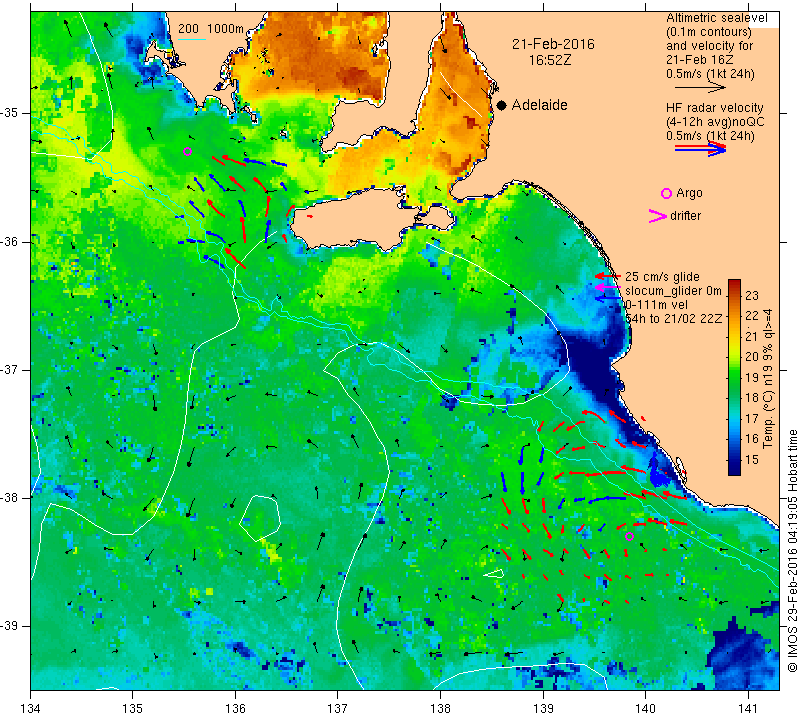The width and height of the screenshot is (800, 720).
Task: Click the '0-111m vel' label
Action: tap(656, 305)
